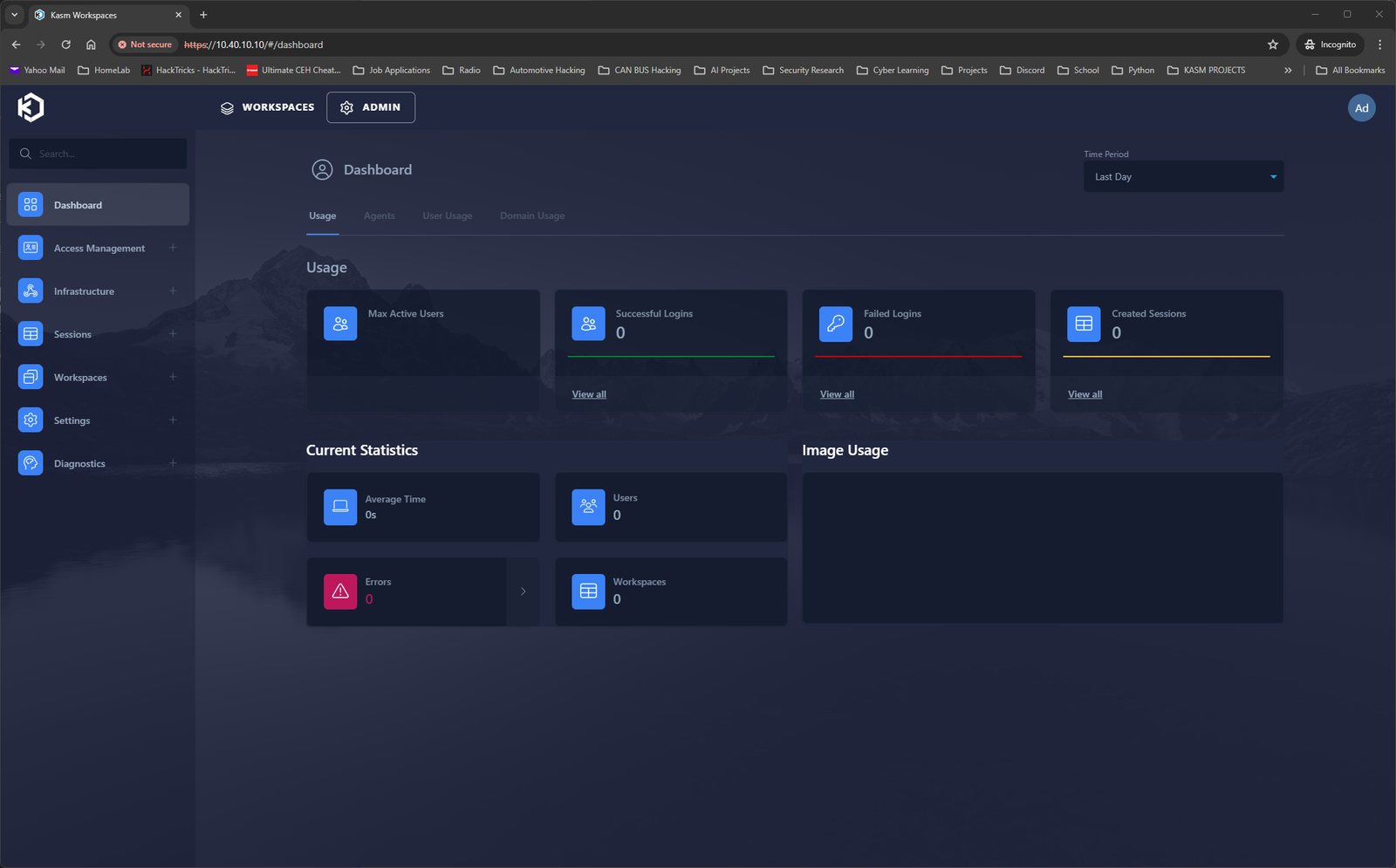Expand the Errors card chevron
This screenshot has width=1396, height=868.
pos(523,591)
